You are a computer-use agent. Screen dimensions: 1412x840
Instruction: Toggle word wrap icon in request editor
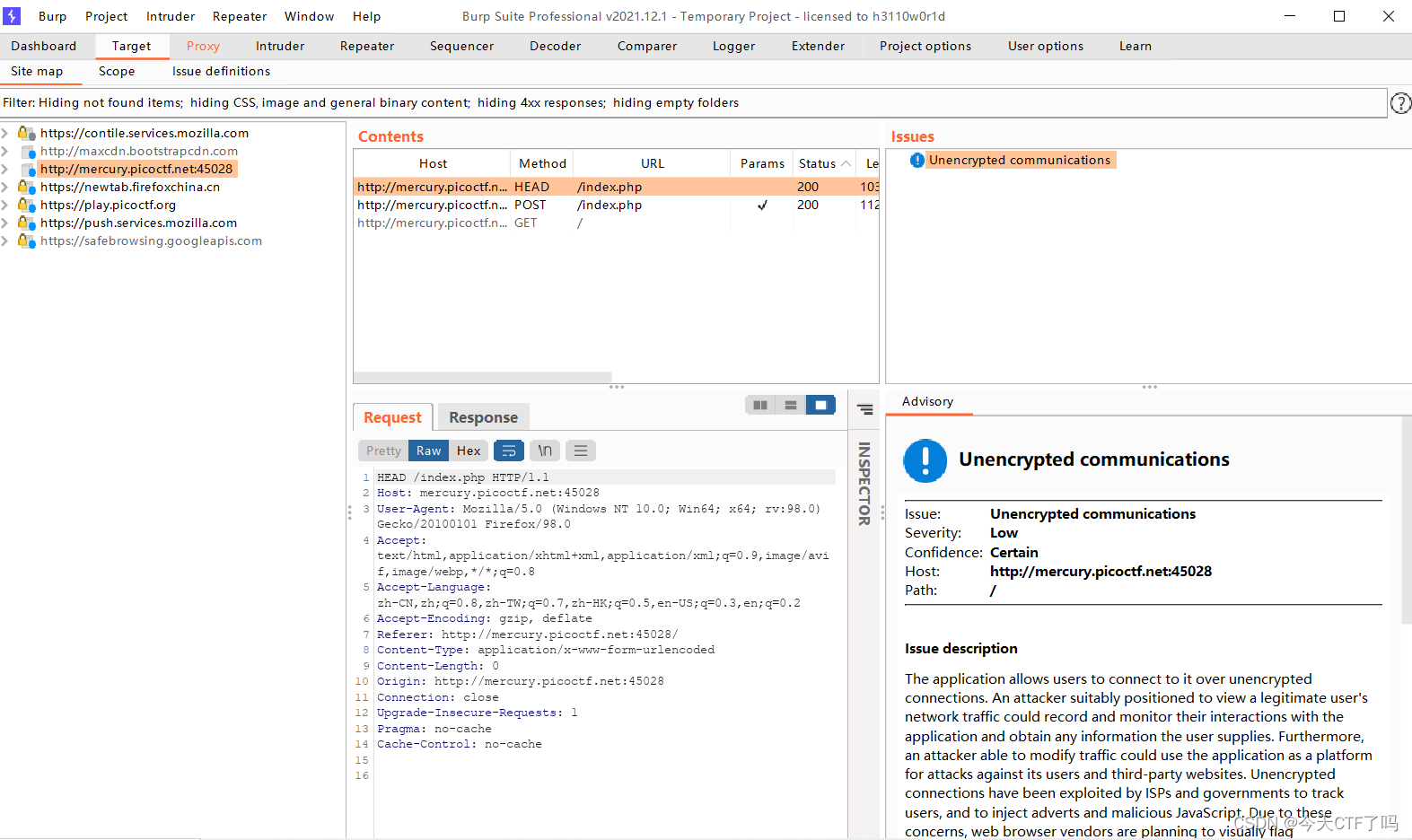click(509, 451)
